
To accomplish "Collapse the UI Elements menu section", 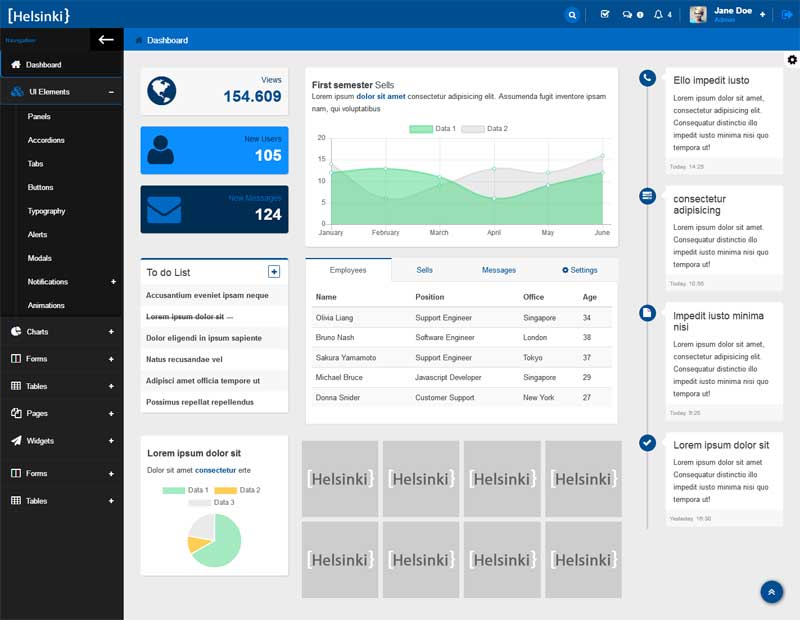I will point(111,92).
